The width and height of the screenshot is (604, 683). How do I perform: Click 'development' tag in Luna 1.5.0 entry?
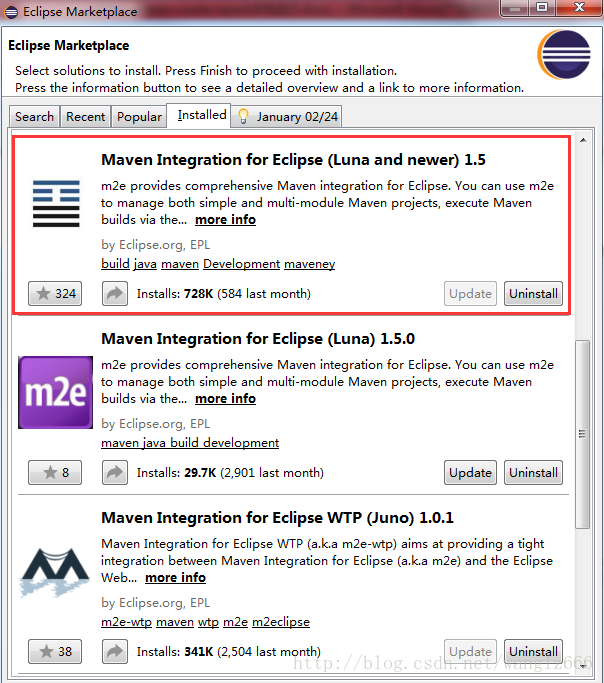coord(241,443)
